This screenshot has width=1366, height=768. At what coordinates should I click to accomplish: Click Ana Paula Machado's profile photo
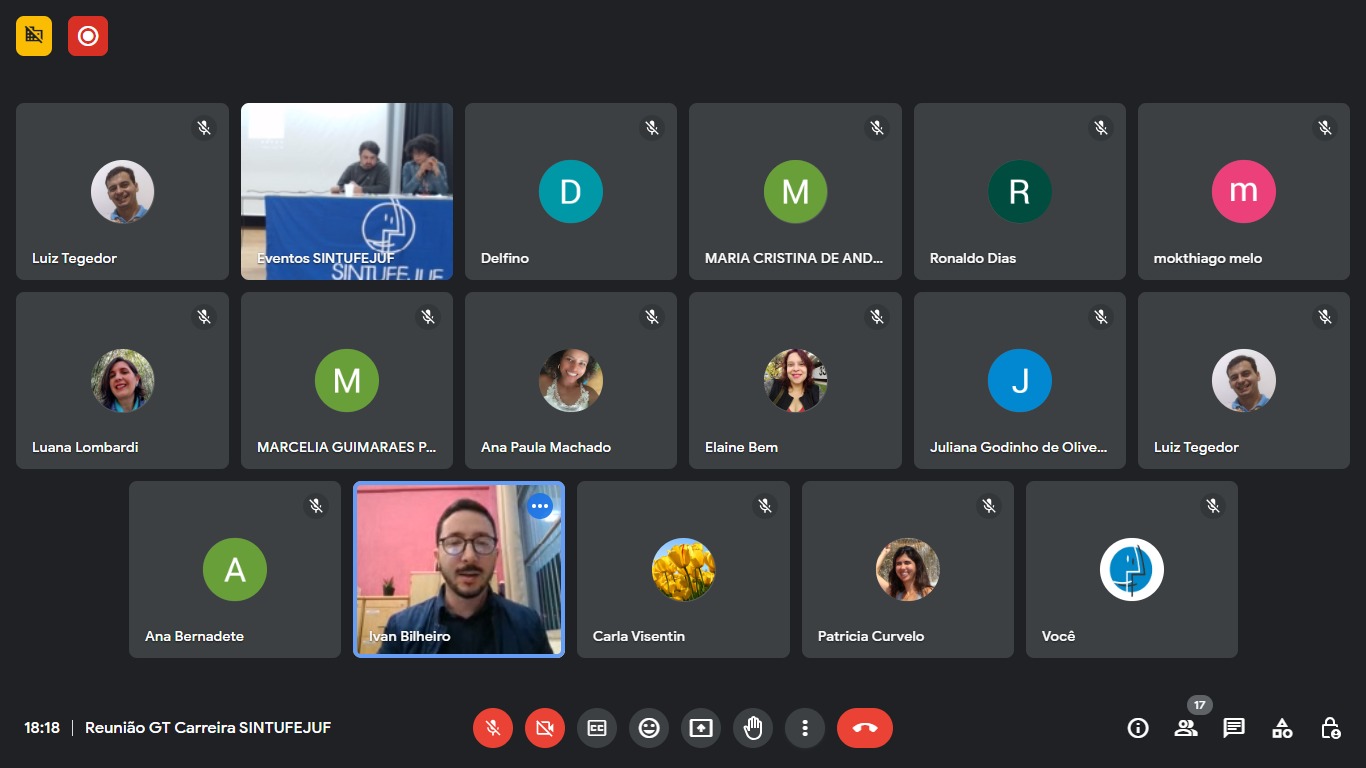(x=571, y=380)
